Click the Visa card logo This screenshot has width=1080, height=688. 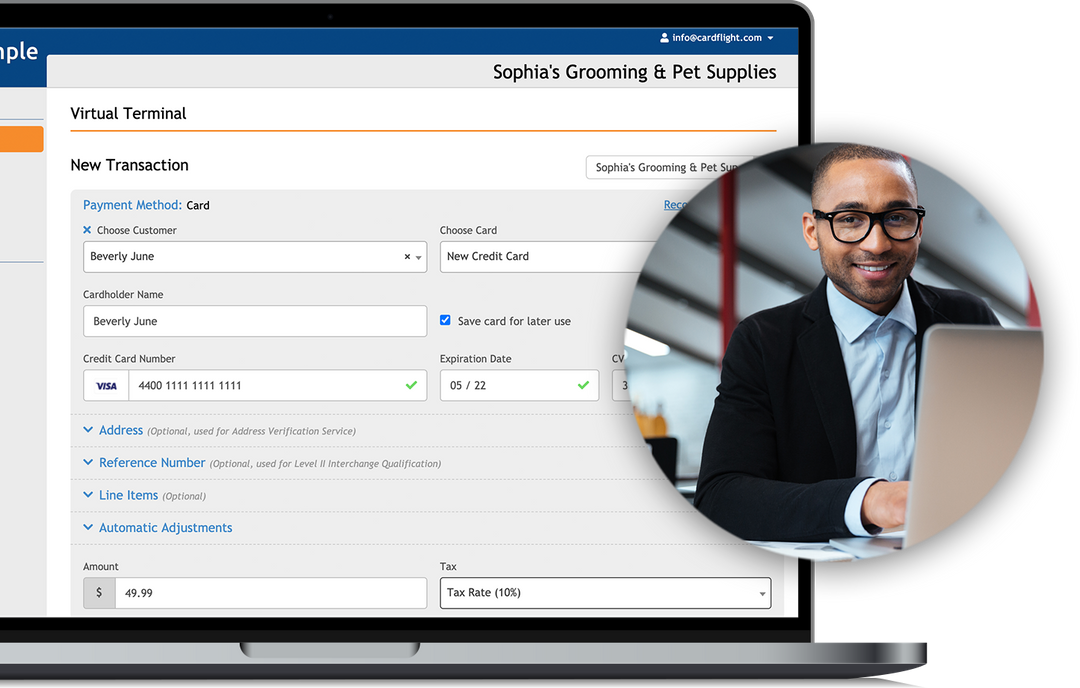coord(106,386)
